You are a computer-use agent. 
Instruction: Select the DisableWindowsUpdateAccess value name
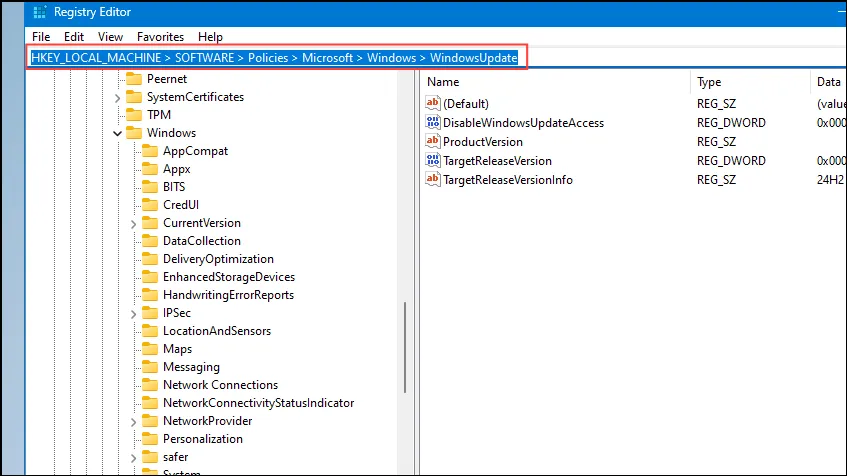(523, 123)
